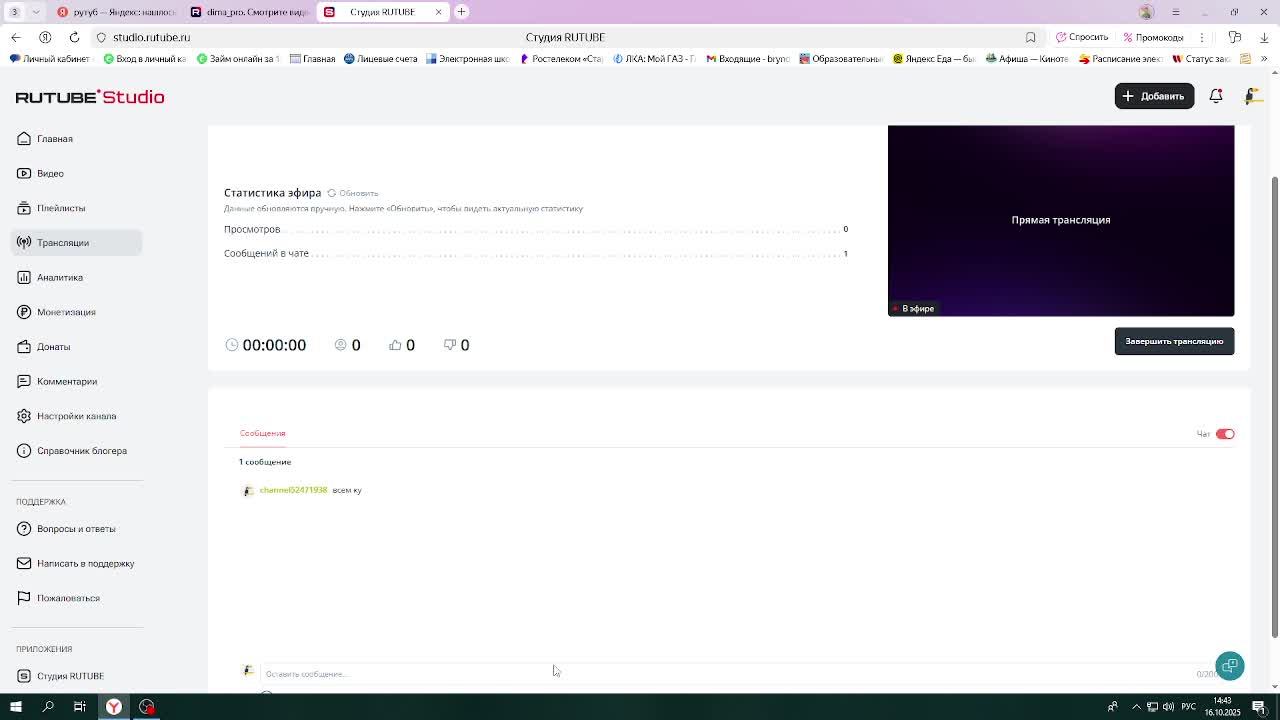The height and width of the screenshot is (720, 1280).
Task: Click the likes thumbs-up icon
Action: [x=395, y=345]
